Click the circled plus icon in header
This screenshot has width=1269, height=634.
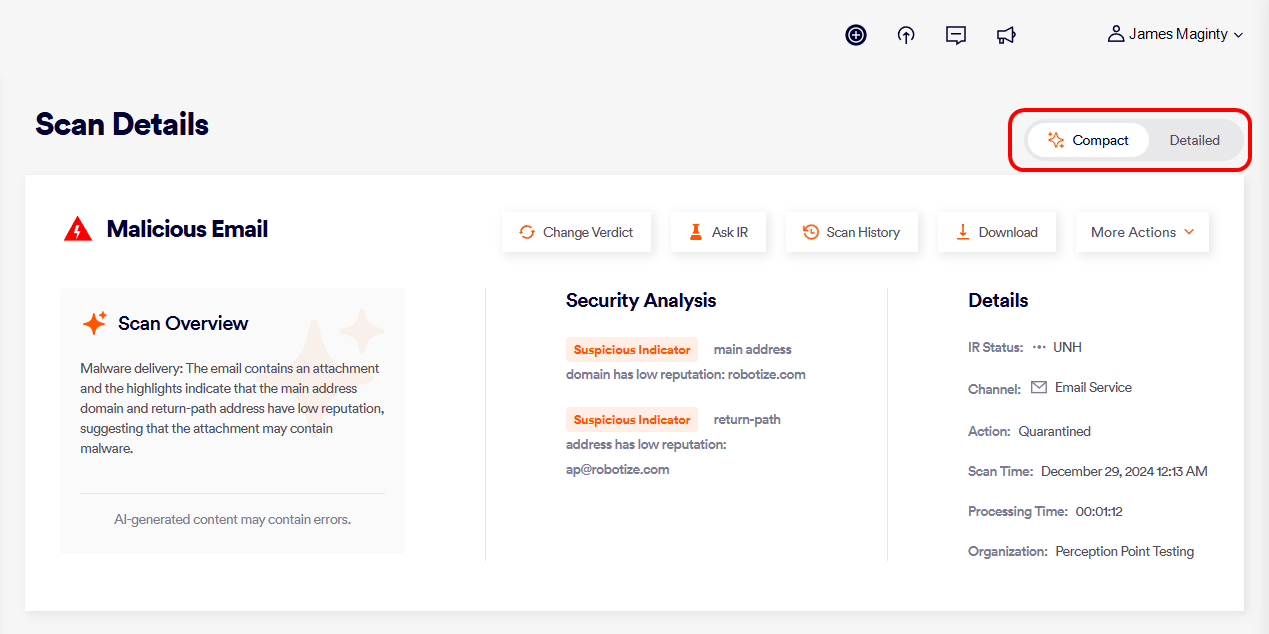tap(856, 35)
